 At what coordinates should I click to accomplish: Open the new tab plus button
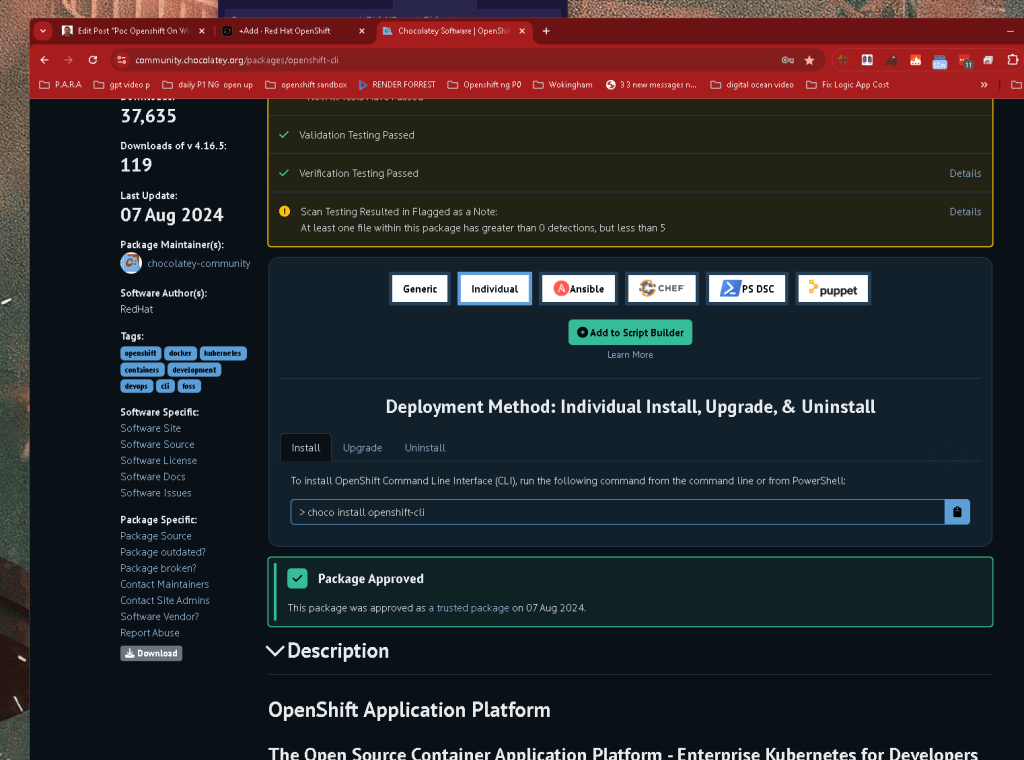(x=546, y=31)
